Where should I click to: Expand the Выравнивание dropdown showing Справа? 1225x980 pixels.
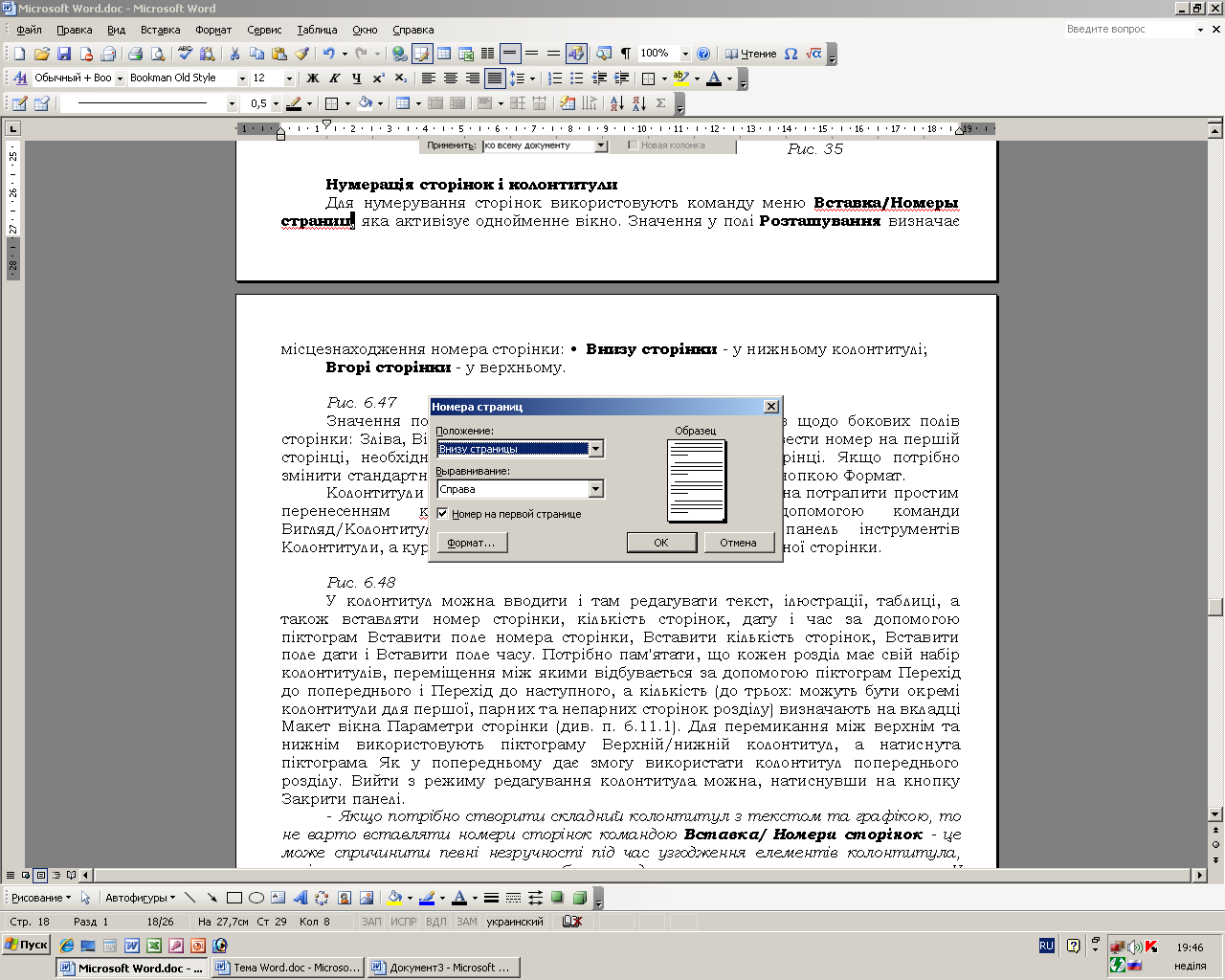(596, 489)
